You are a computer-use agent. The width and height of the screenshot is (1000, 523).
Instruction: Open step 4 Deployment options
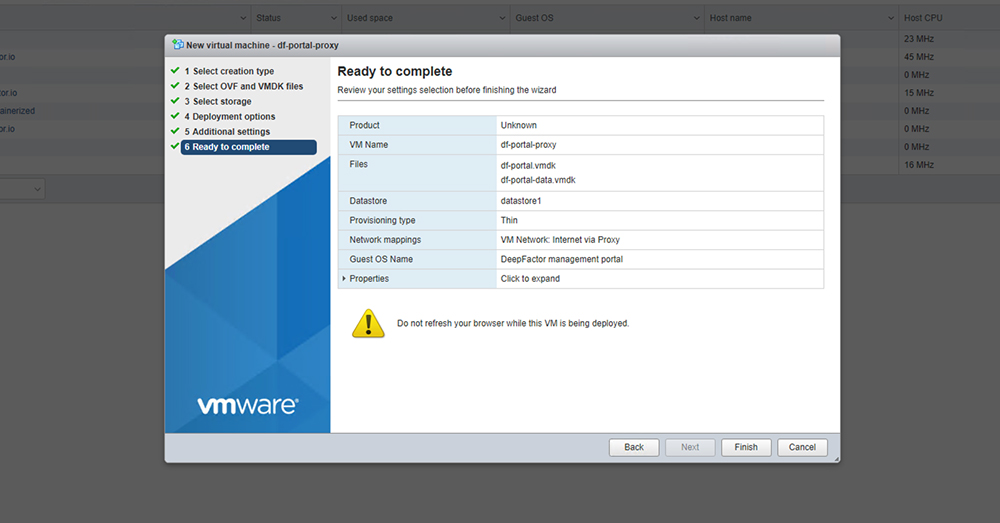[230, 117]
